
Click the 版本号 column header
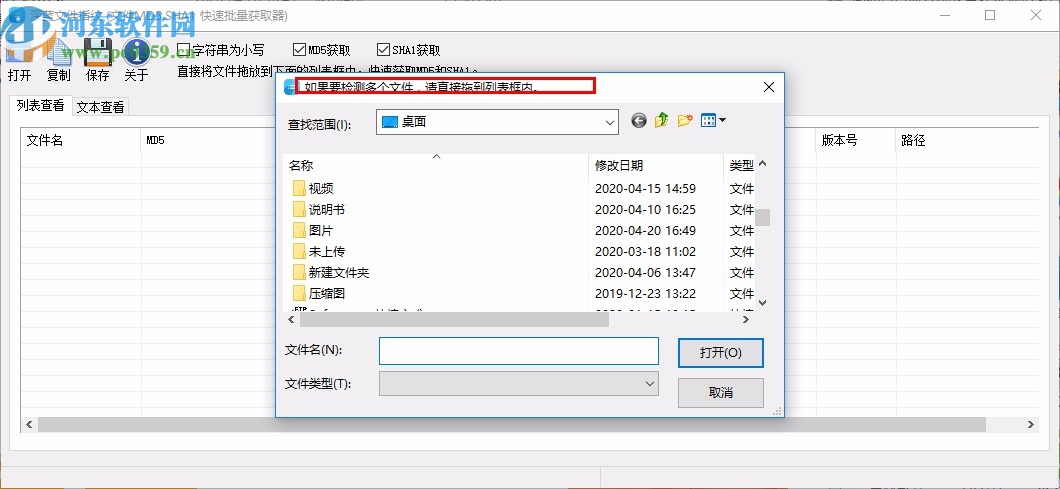856,141
